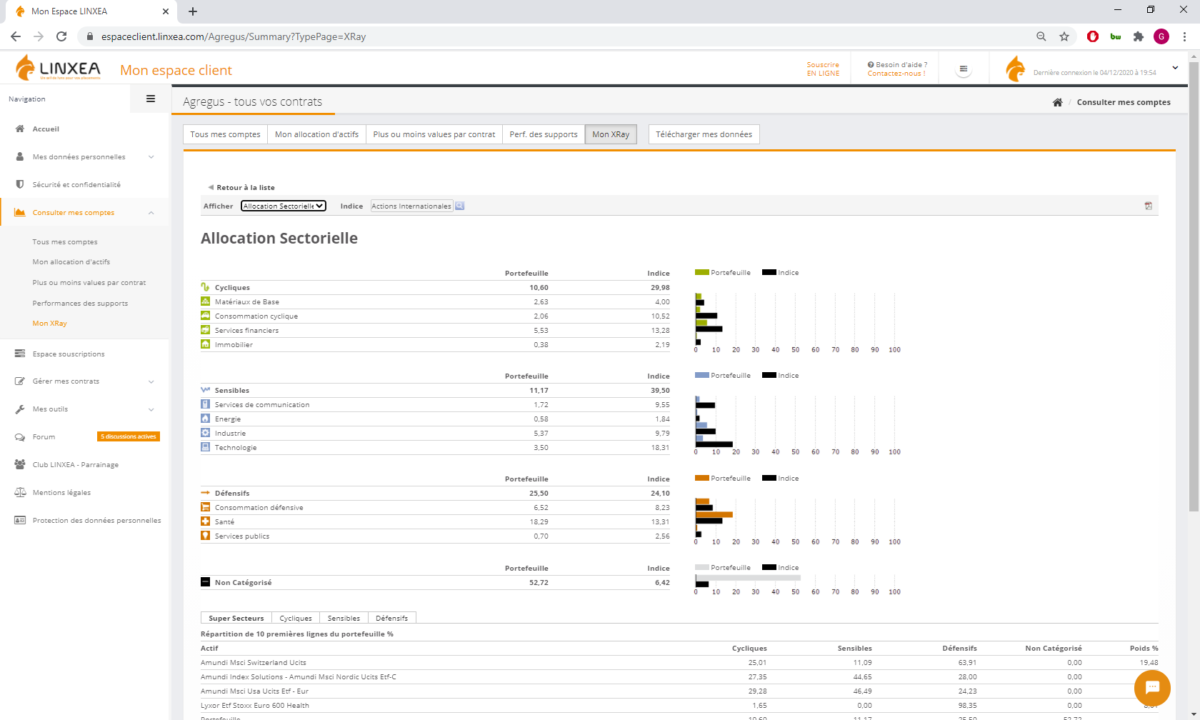Open the Forum sidebar link

coord(44,437)
